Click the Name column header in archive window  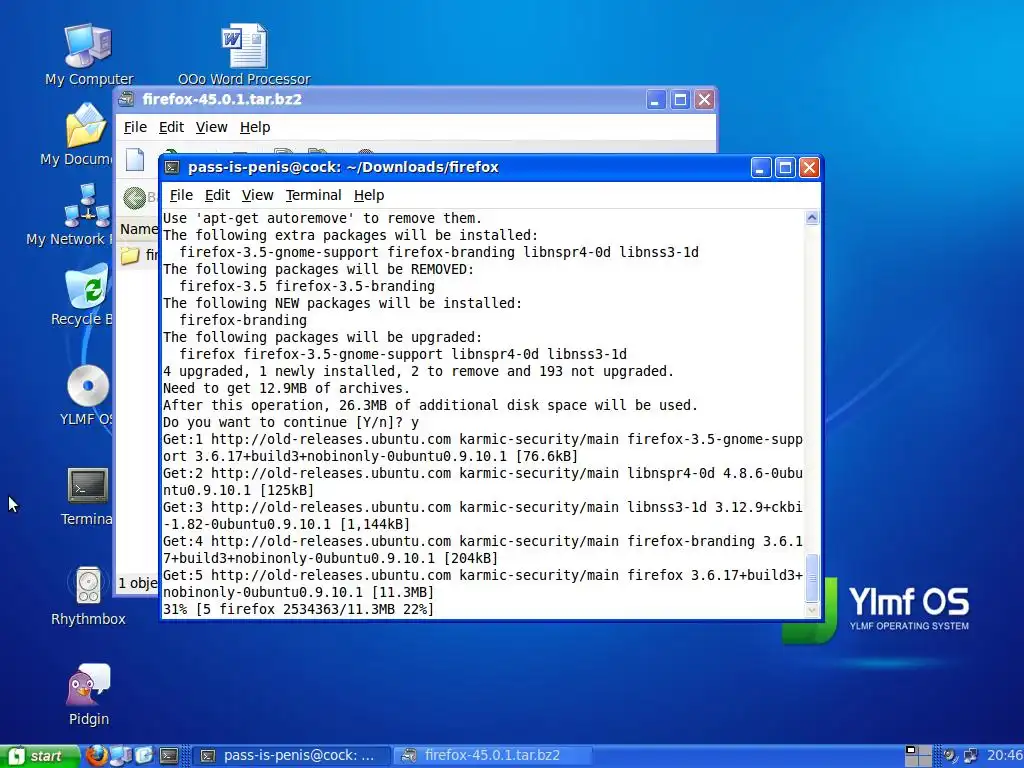[x=138, y=229]
